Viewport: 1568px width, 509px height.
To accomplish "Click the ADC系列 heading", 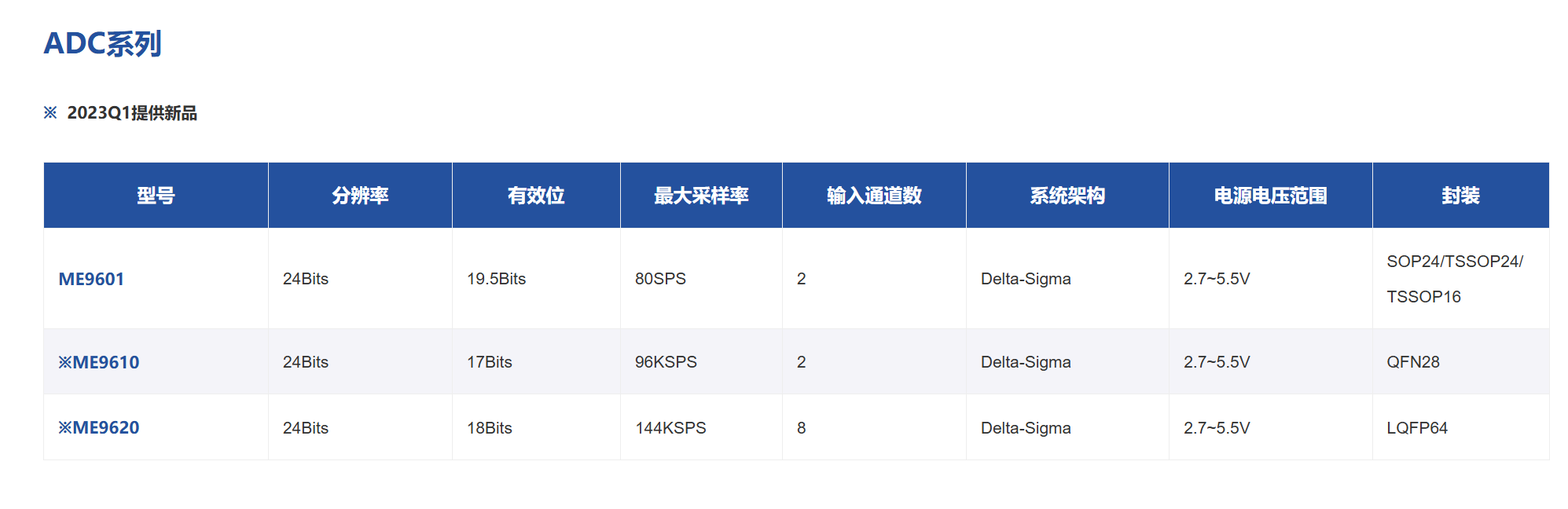I will [102, 43].
